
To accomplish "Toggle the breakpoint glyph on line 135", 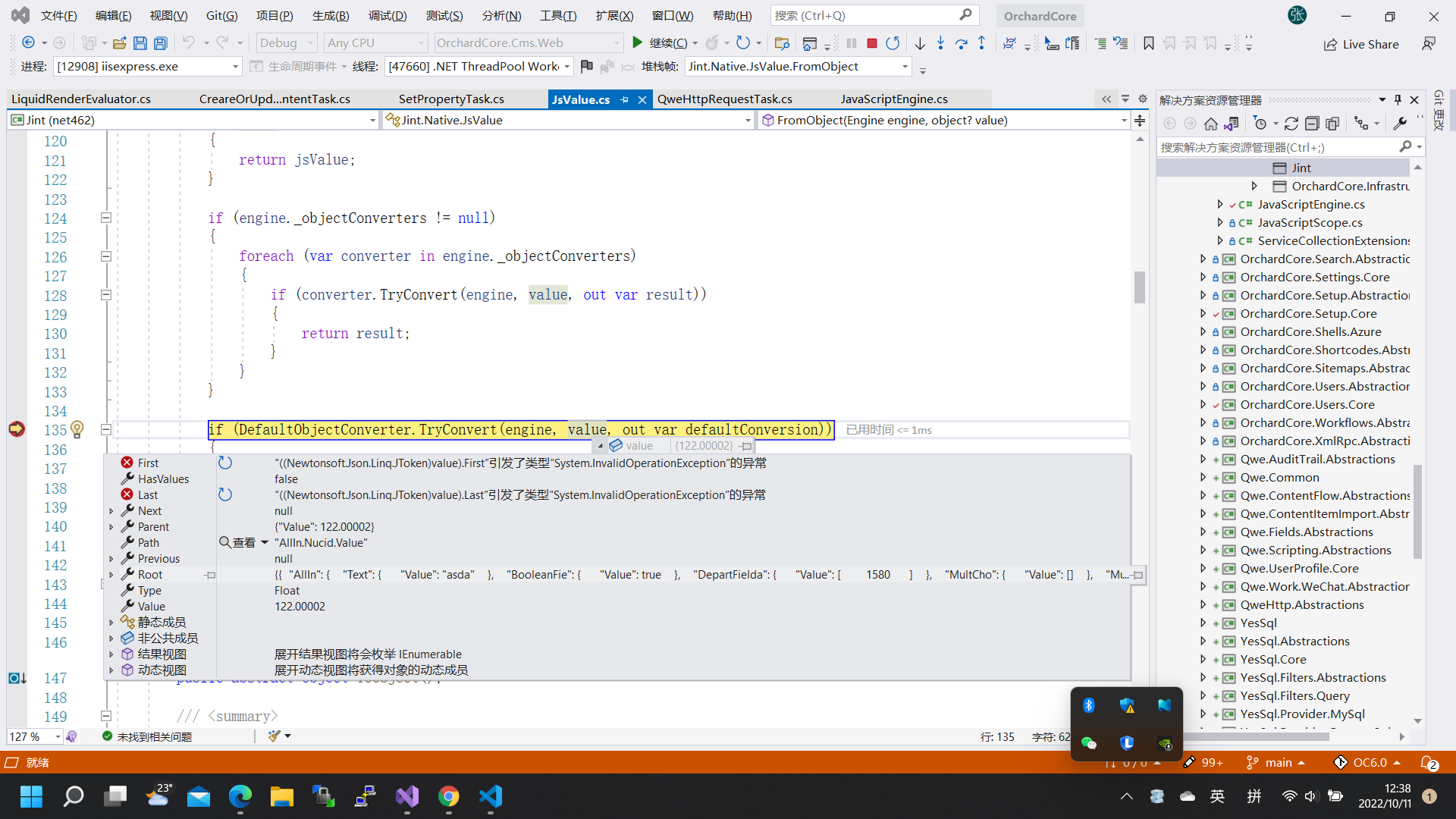I will pos(17,429).
